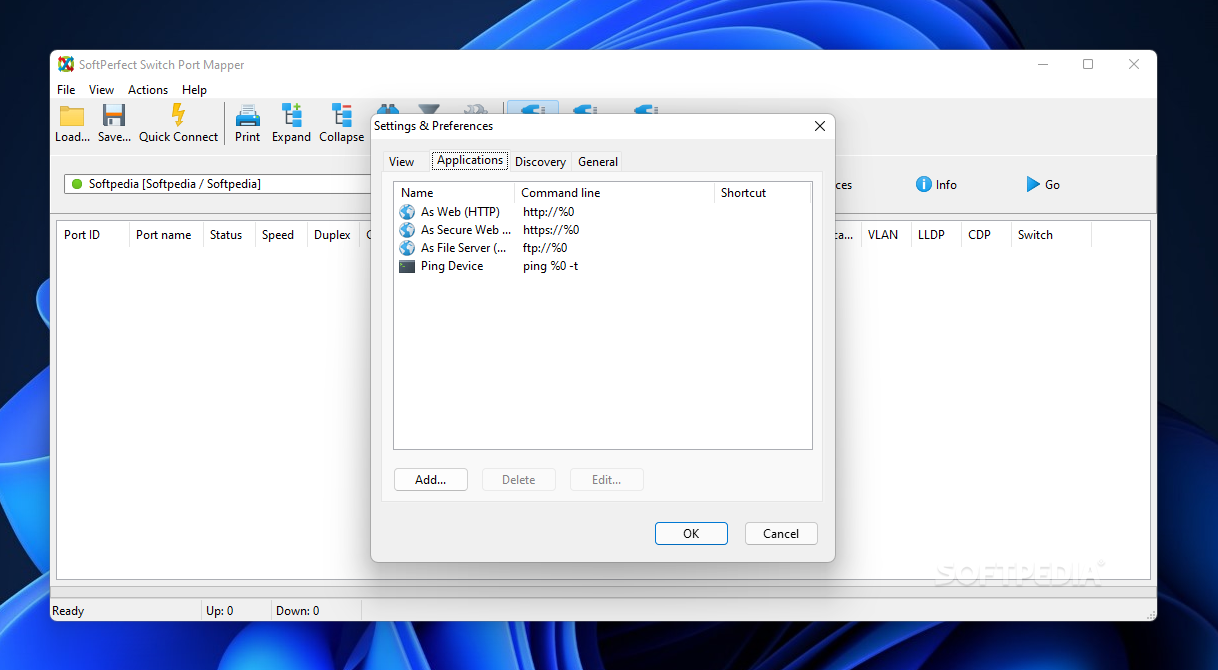Viewport: 1218px width, 670px height.
Task: Select the As Web (HTTP) globe icon
Action: pyautogui.click(x=407, y=212)
